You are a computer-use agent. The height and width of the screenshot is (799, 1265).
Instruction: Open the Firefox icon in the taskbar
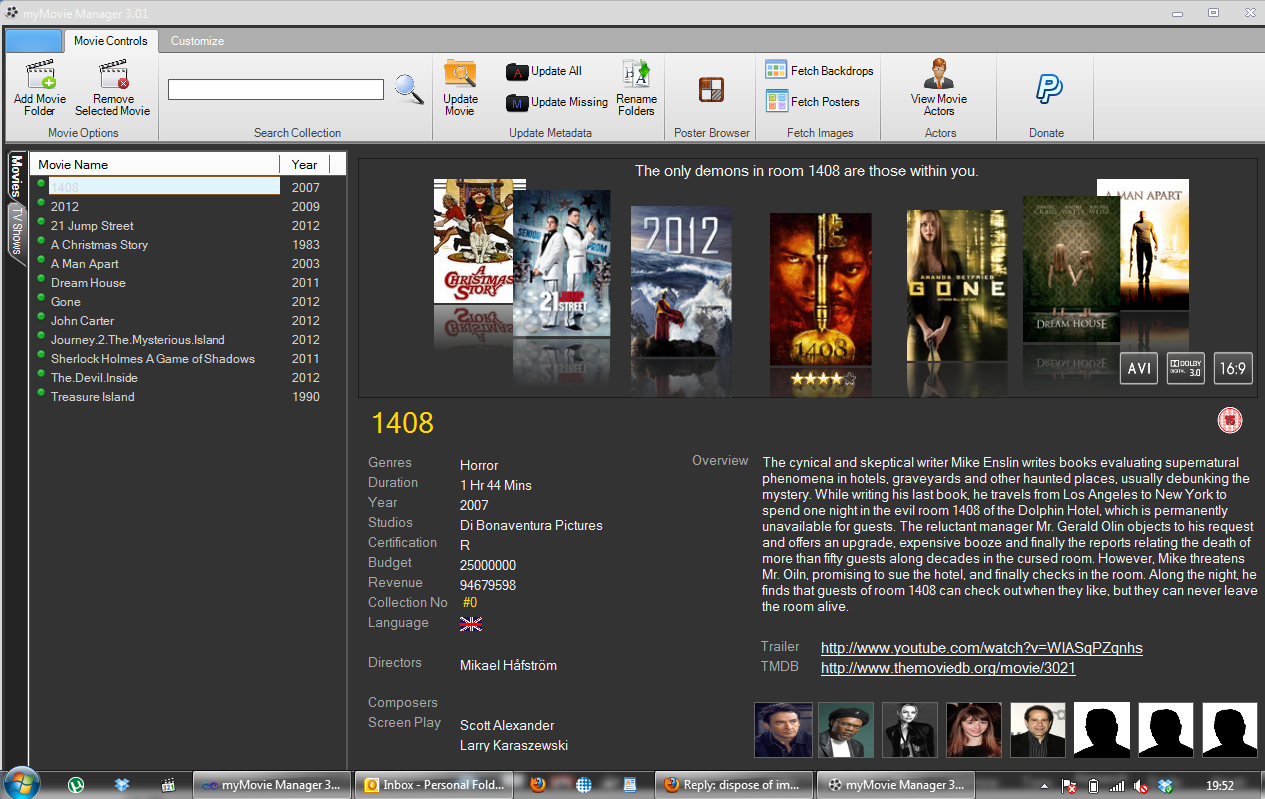(x=538, y=785)
